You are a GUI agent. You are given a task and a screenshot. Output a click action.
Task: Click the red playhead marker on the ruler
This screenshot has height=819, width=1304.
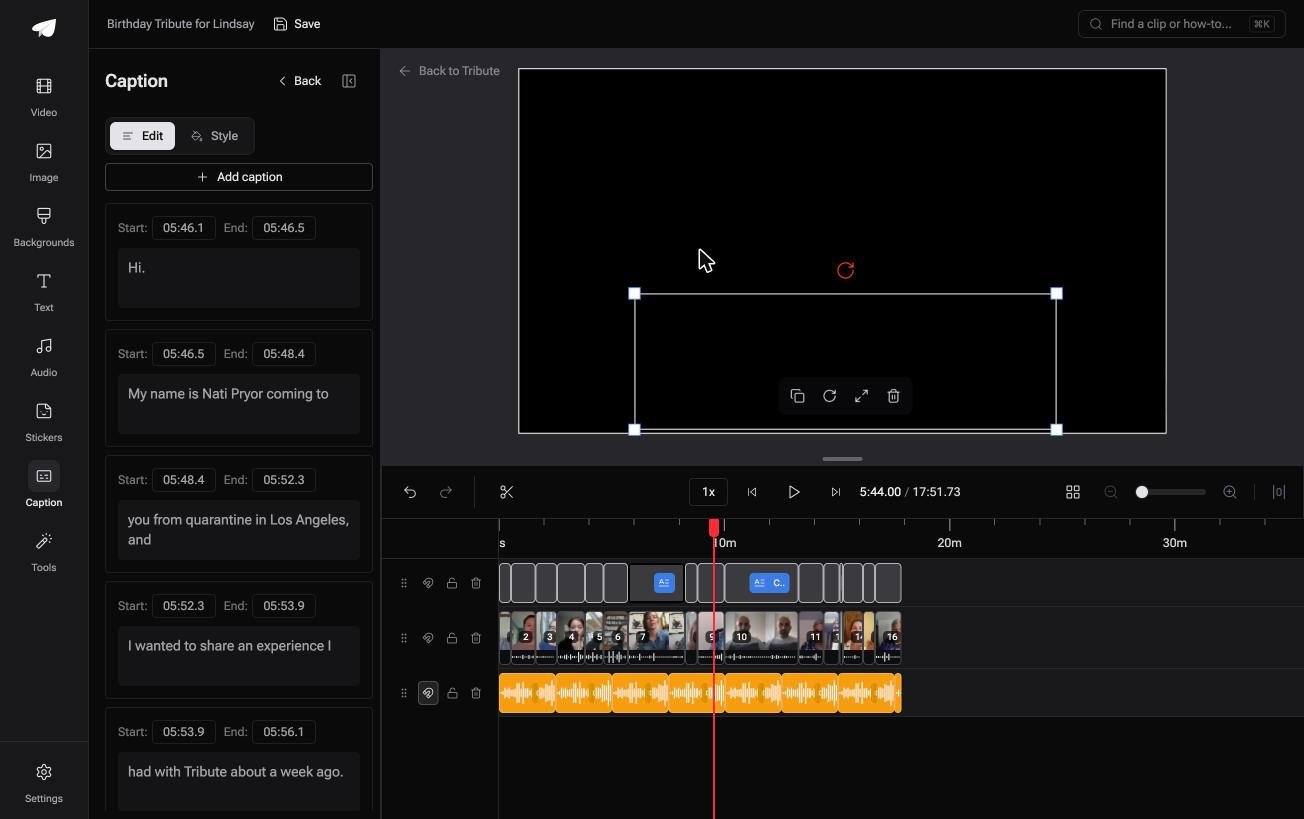point(714,527)
